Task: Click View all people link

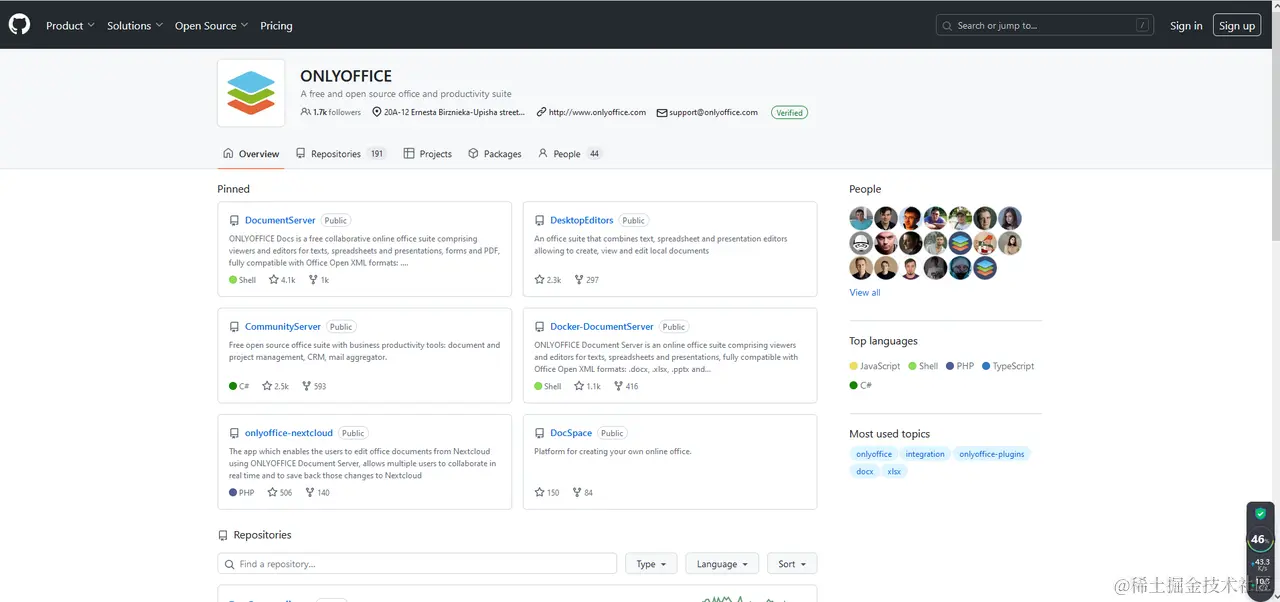Action: [865, 292]
